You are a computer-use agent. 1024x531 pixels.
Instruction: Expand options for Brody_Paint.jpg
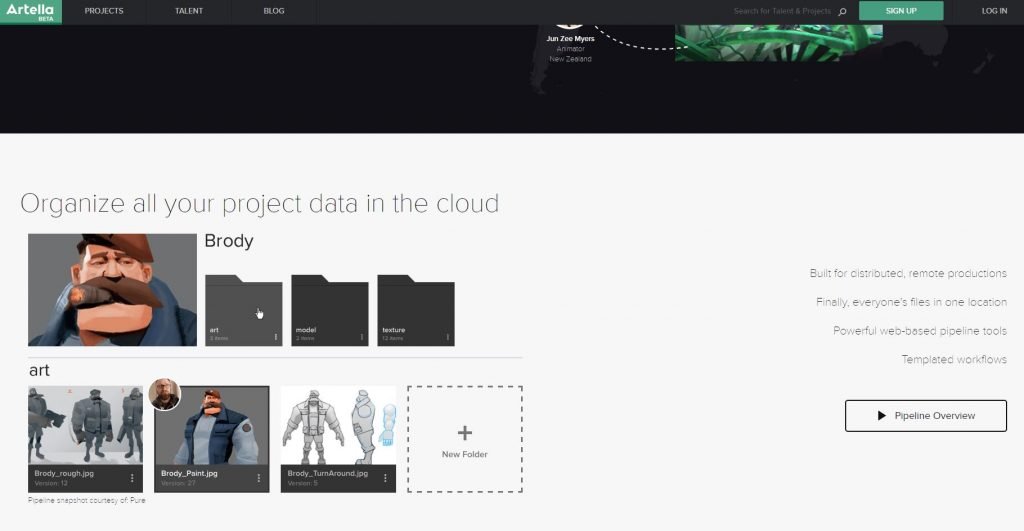pyautogui.click(x=259, y=478)
